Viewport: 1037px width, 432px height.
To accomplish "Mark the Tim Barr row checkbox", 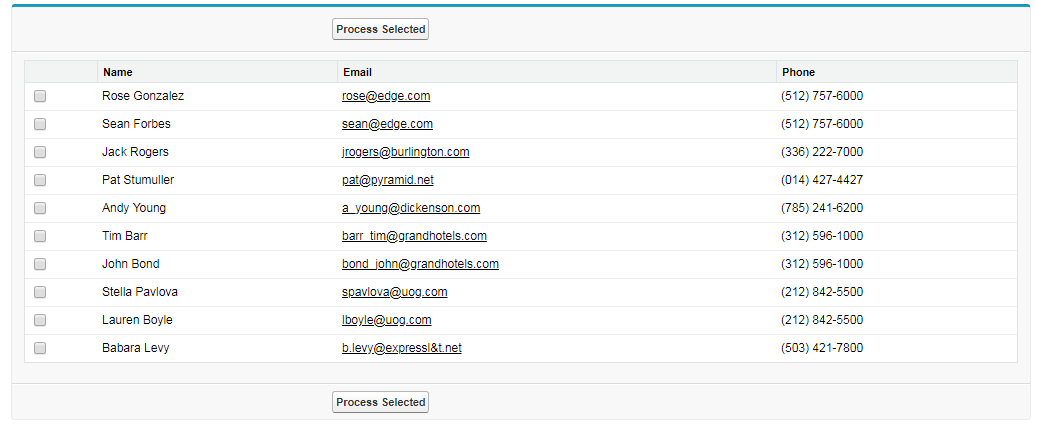I will coord(40,237).
